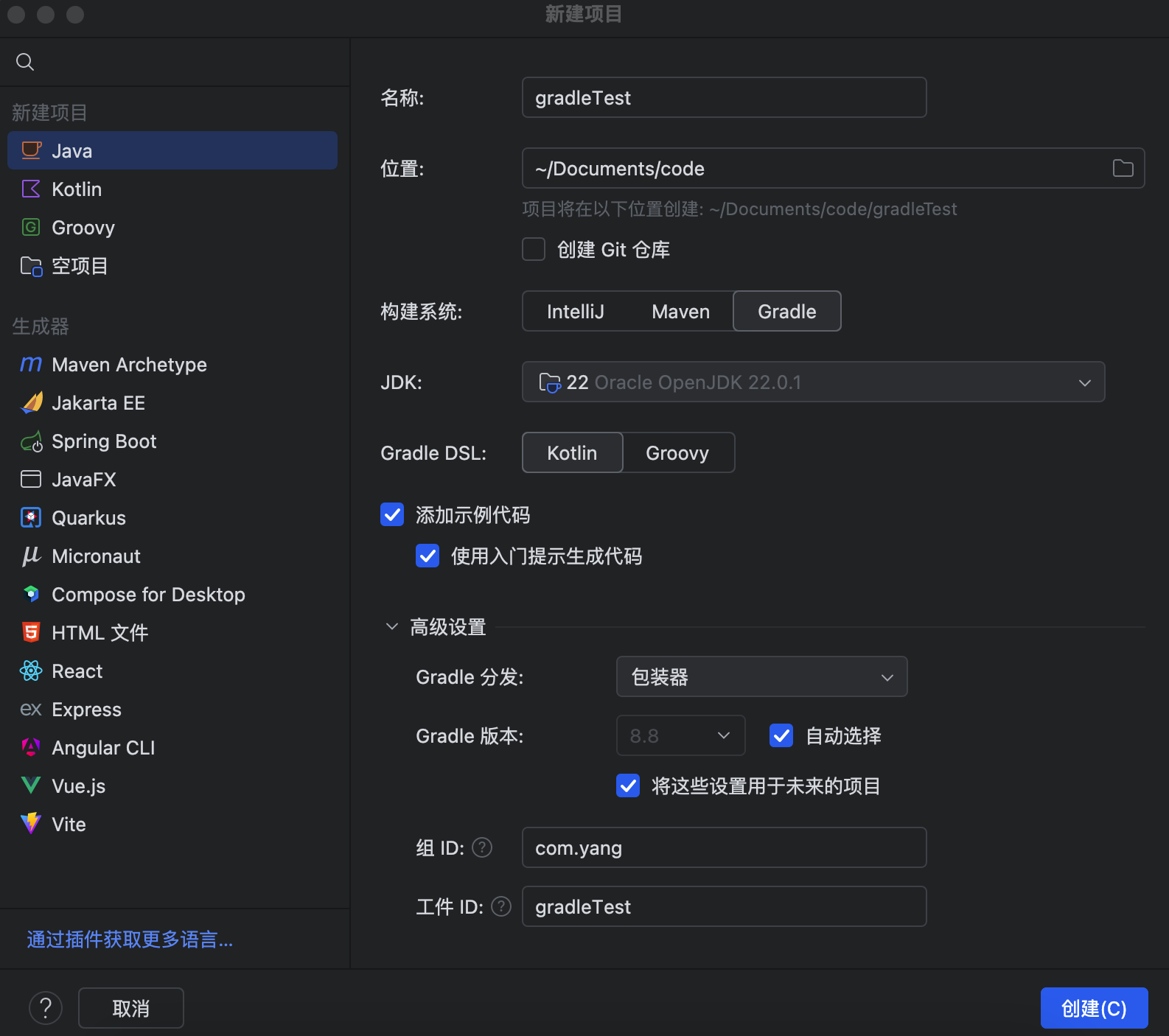Select Angular CLI generator text
The image size is (1169, 1036).
103,748
